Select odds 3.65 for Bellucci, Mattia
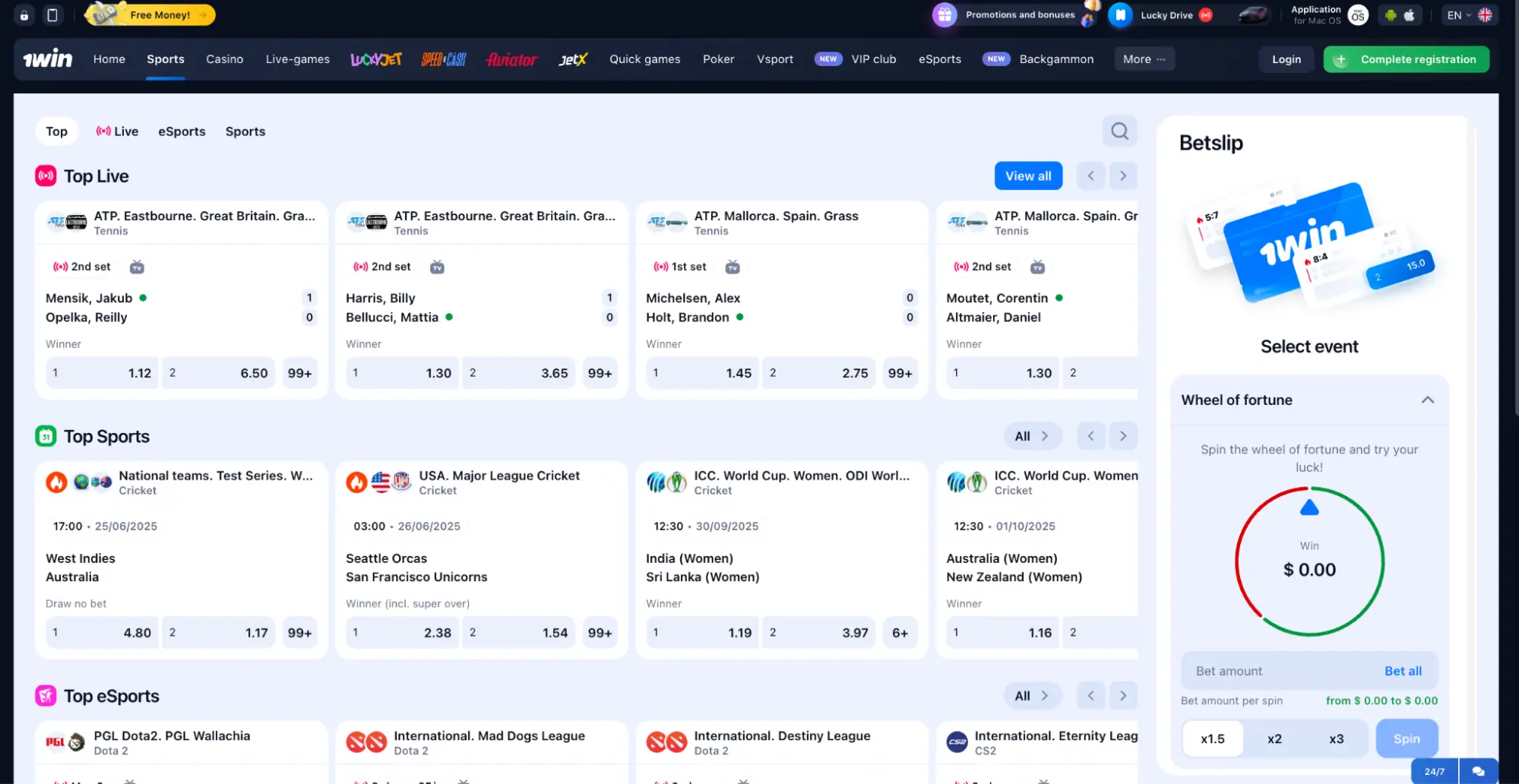The width and height of the screenshot is (1519, 784). [x=519, y=373]
